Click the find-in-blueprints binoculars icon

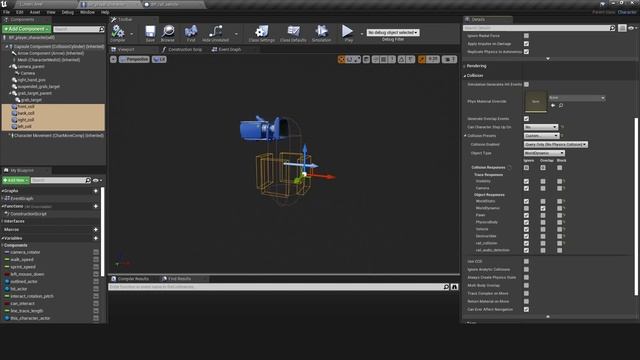point(454,287)
